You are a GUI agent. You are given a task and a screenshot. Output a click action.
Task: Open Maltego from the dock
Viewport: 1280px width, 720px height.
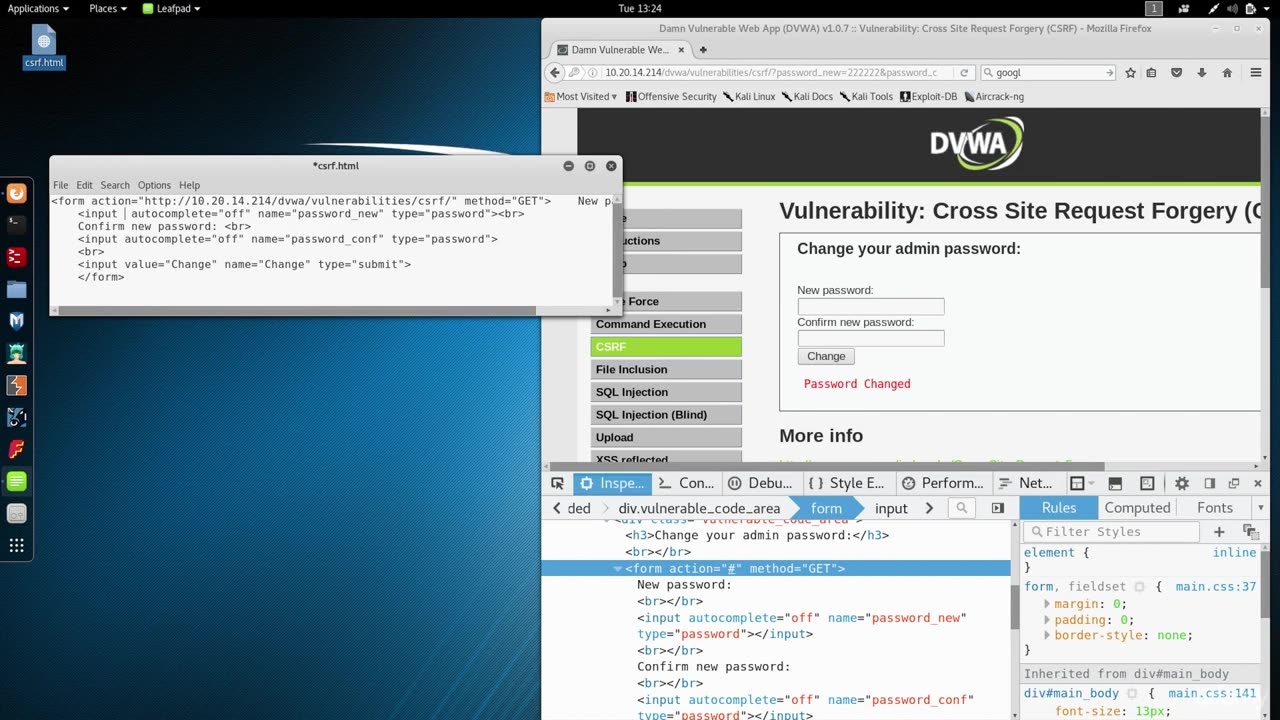(x=16, y=417)
